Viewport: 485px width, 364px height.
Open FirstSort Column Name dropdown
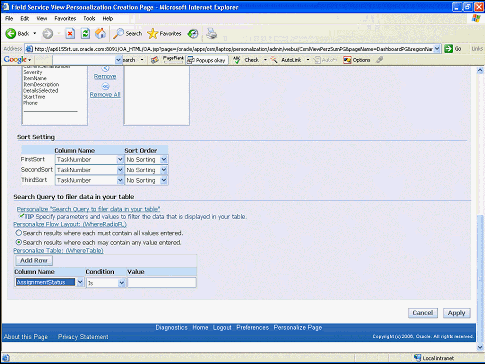click(x=90, y=160)
